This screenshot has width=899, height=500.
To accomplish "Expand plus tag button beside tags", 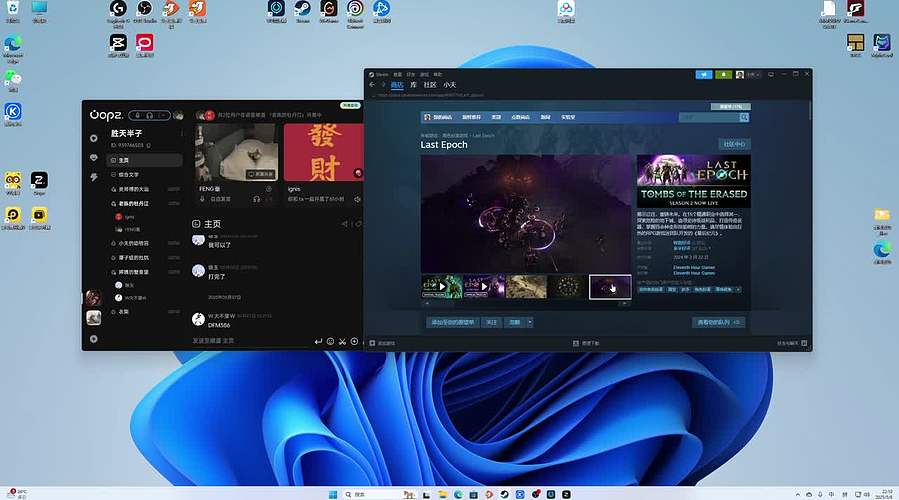I will [x=738, y=290].
